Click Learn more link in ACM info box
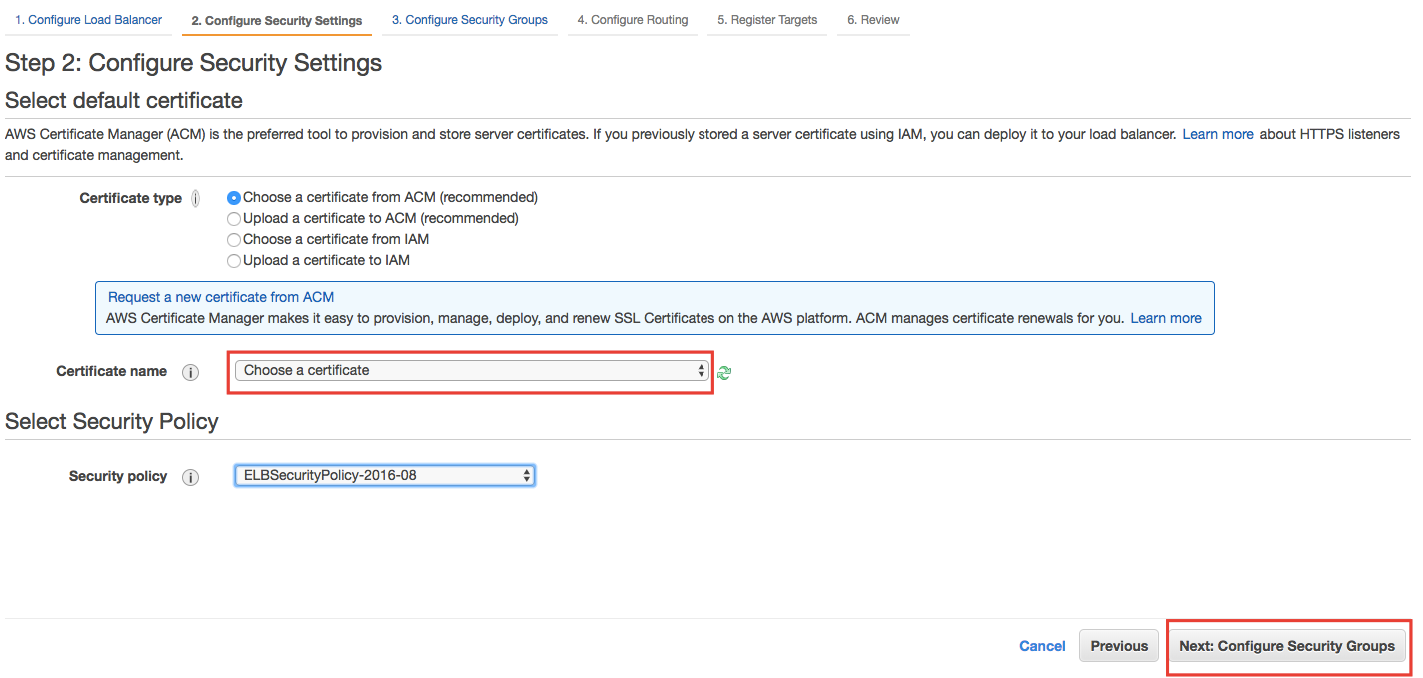 point(1166,318)
